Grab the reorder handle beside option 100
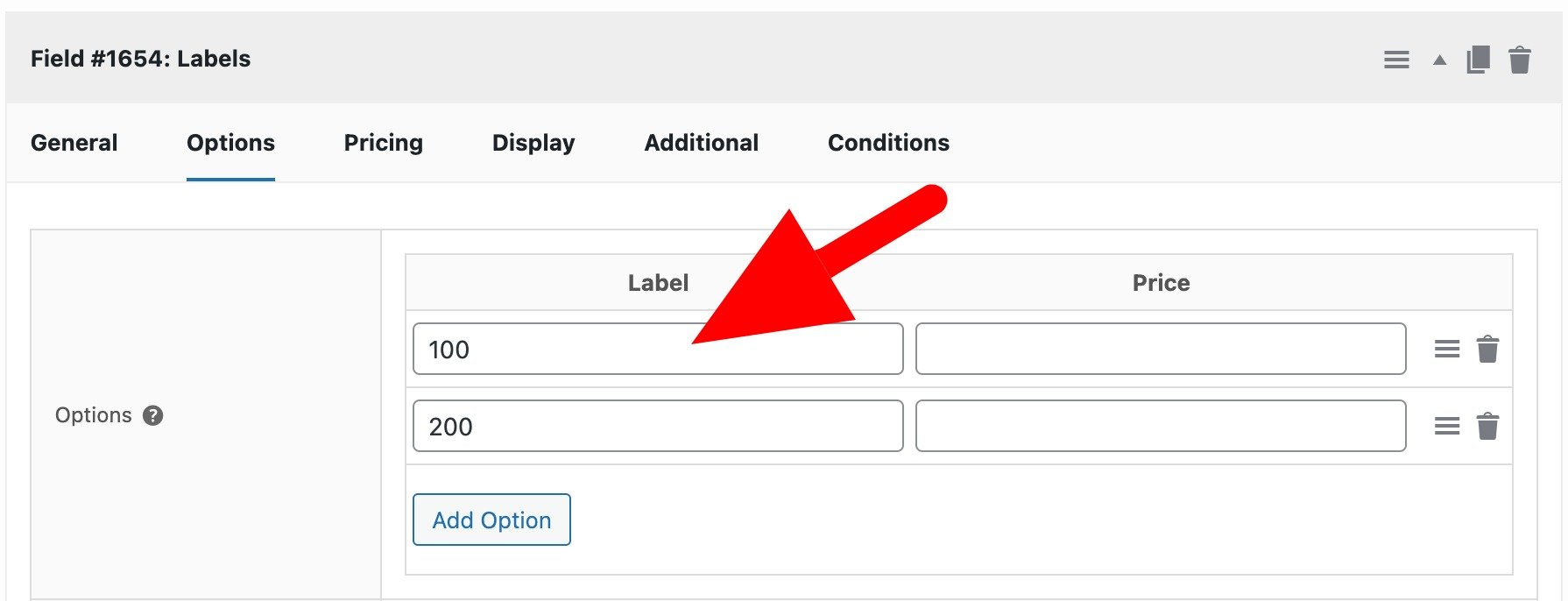 1445,348
